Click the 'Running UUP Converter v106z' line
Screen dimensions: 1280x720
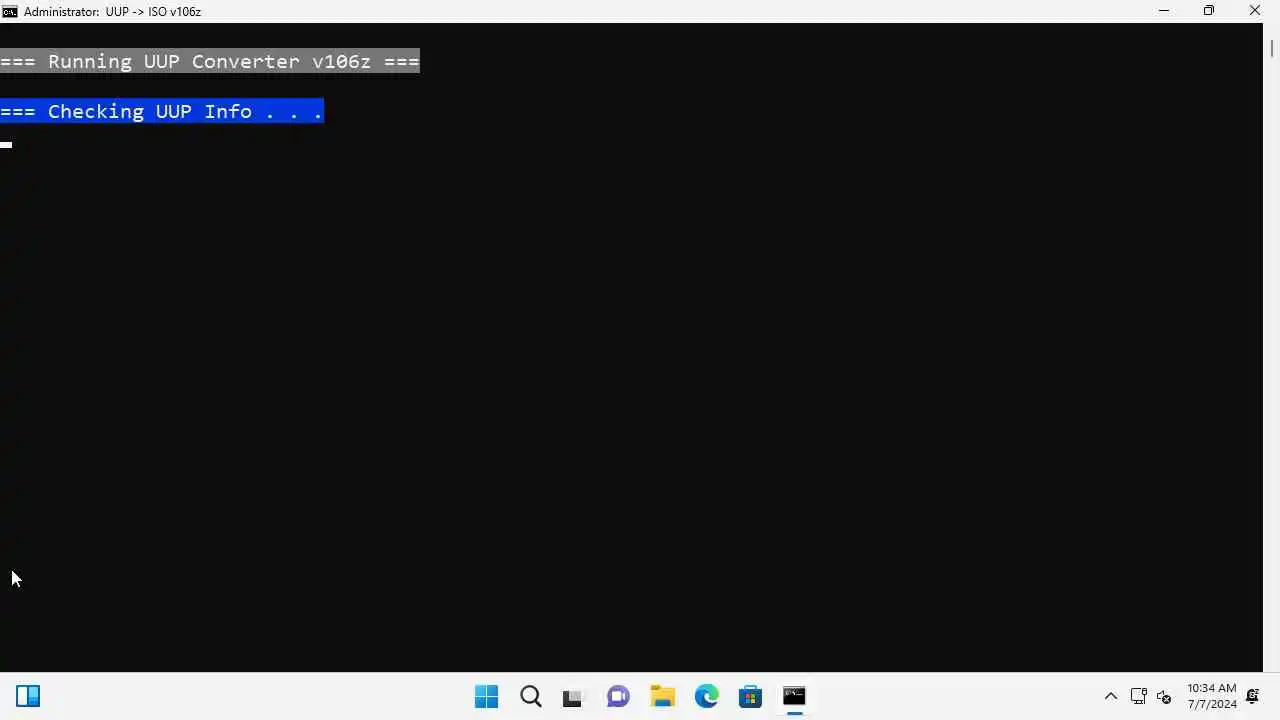coord(210,61)
